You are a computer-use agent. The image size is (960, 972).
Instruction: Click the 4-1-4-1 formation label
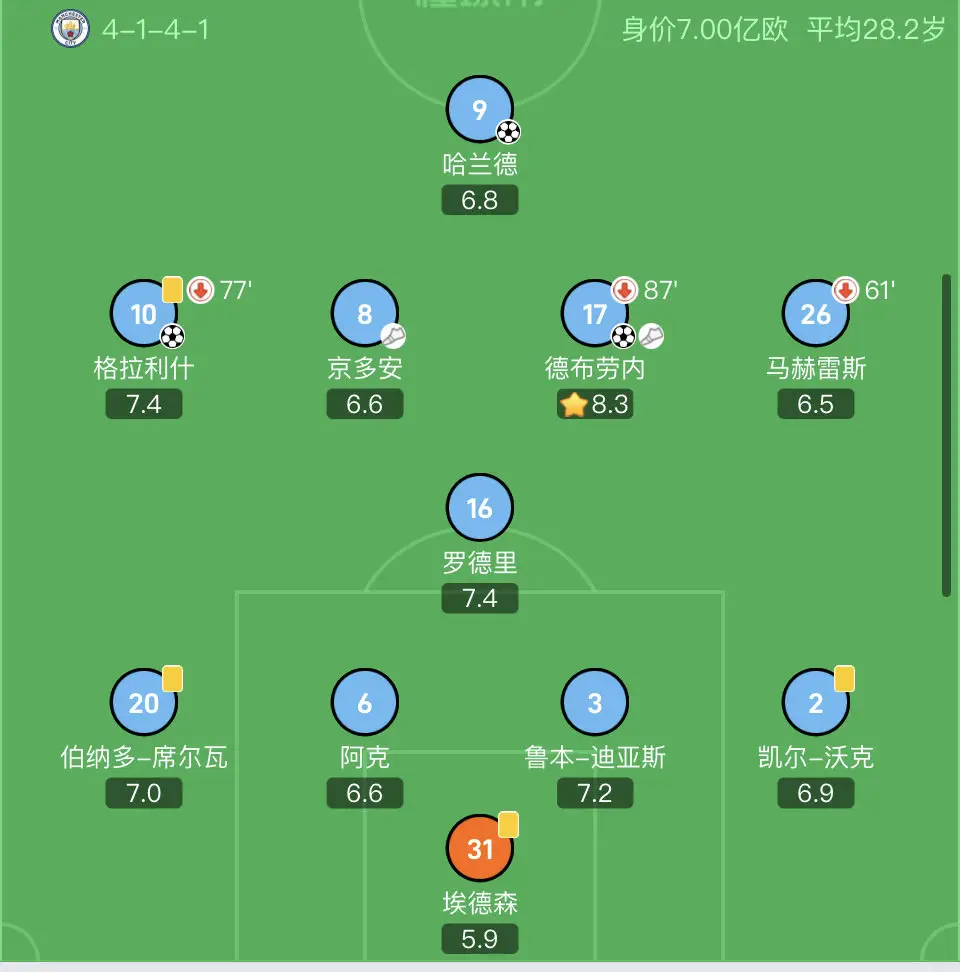click(156, 30)
